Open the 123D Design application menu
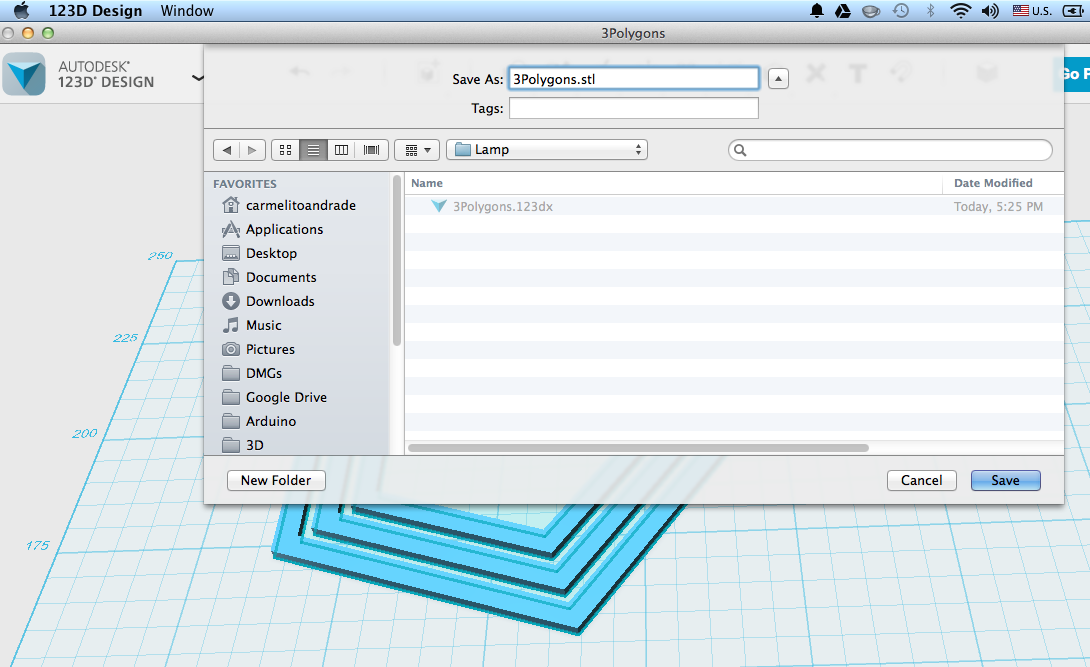Screen dimensions: 1090x667 tap(95, 10)
